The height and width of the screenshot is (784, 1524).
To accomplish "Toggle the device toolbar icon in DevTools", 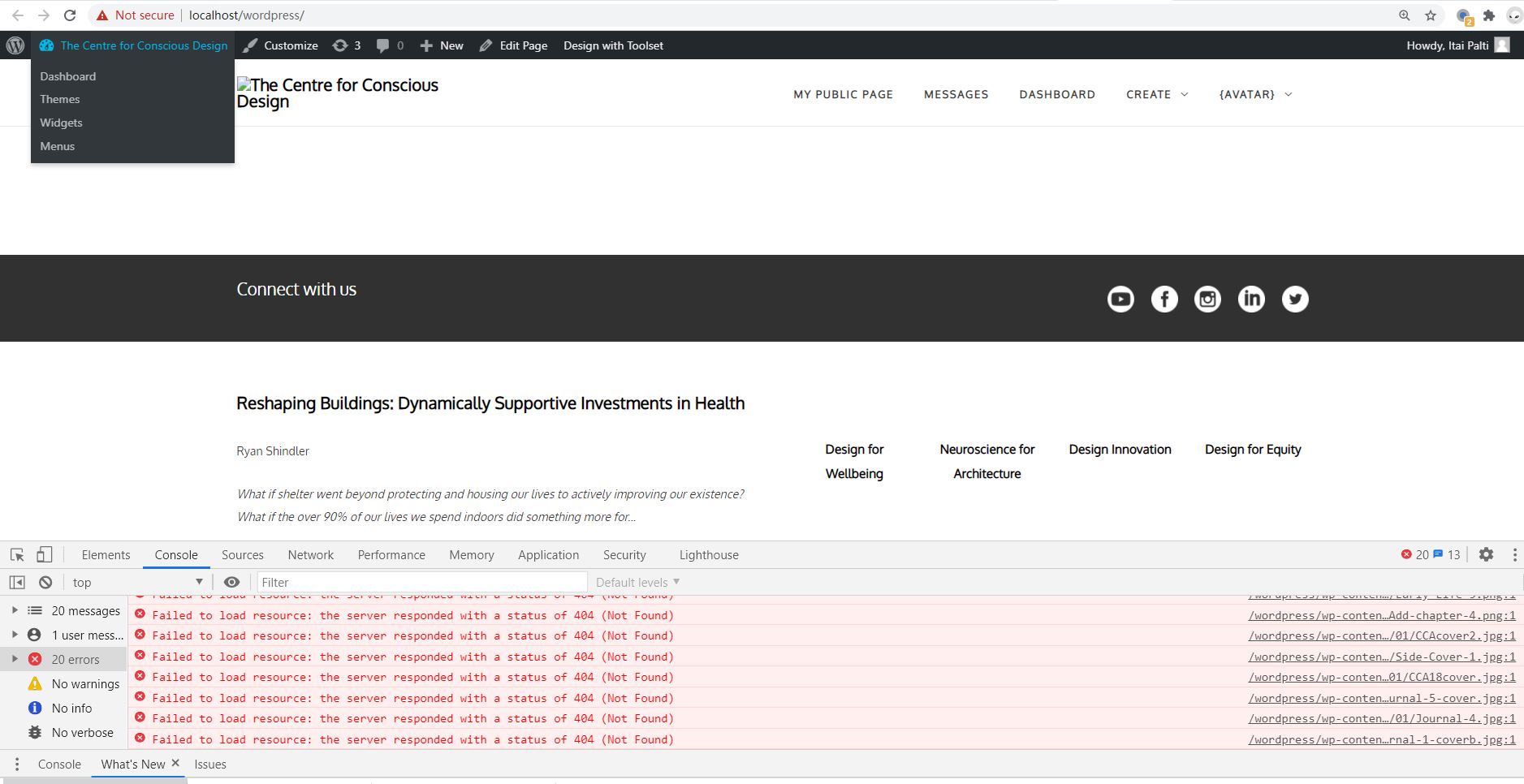I will [x=44, y=555].
